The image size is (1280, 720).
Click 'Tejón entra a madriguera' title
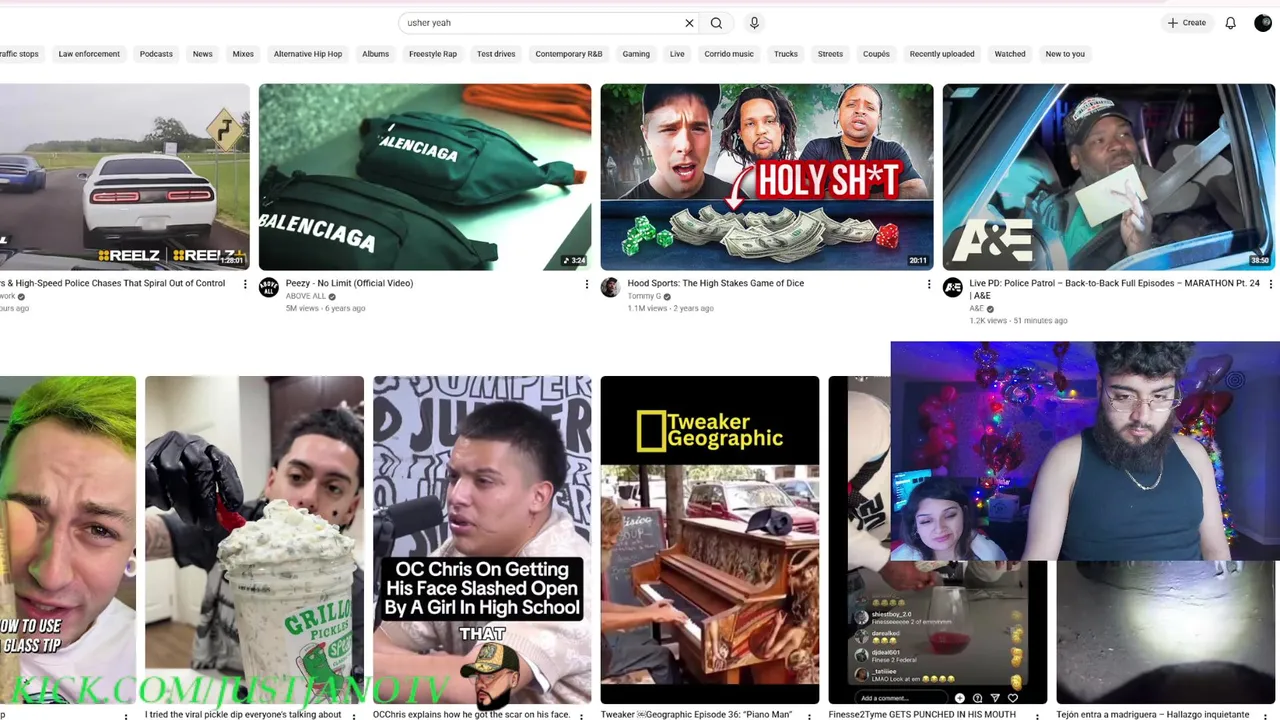1153,715
